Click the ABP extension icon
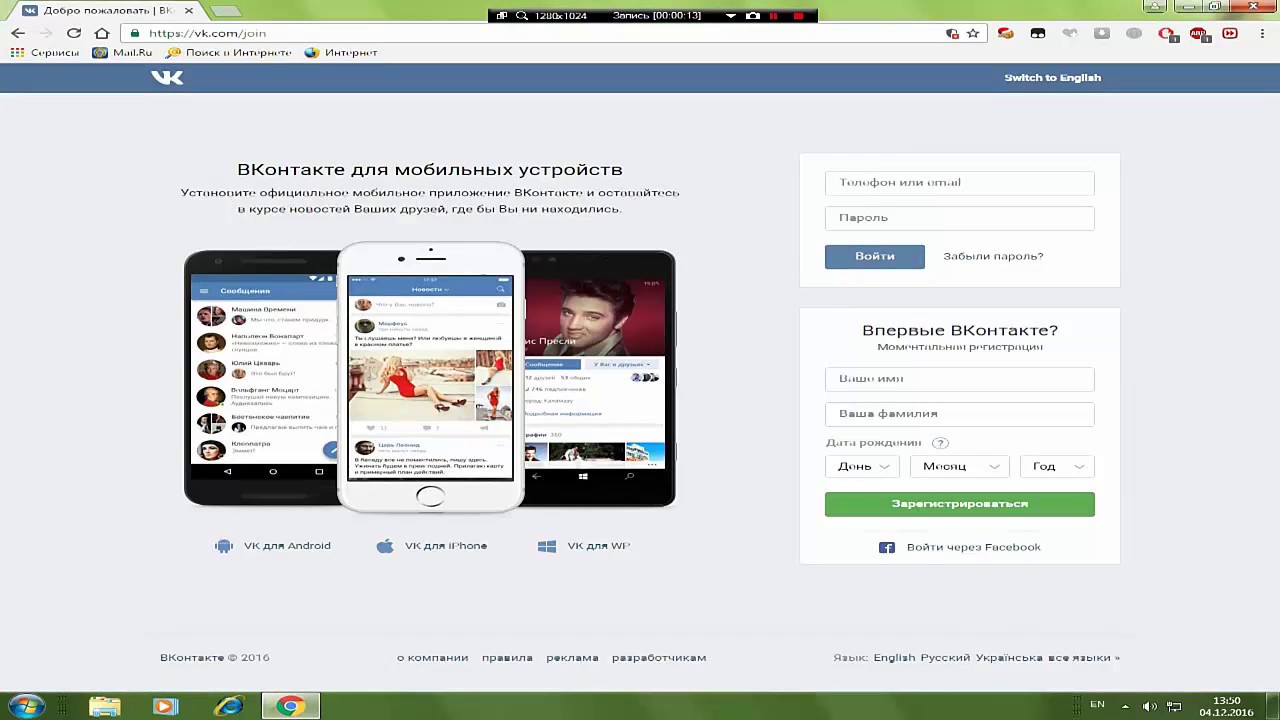The height and width of the screenshot is (720, 1280). click(x=1198, y=33)
